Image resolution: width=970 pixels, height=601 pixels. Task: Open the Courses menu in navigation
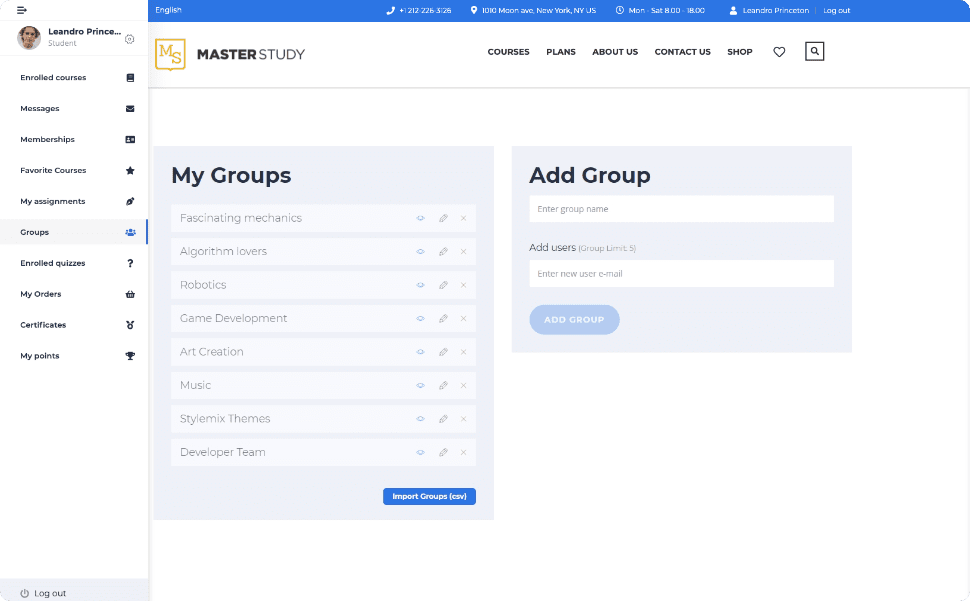click(508, 52)
